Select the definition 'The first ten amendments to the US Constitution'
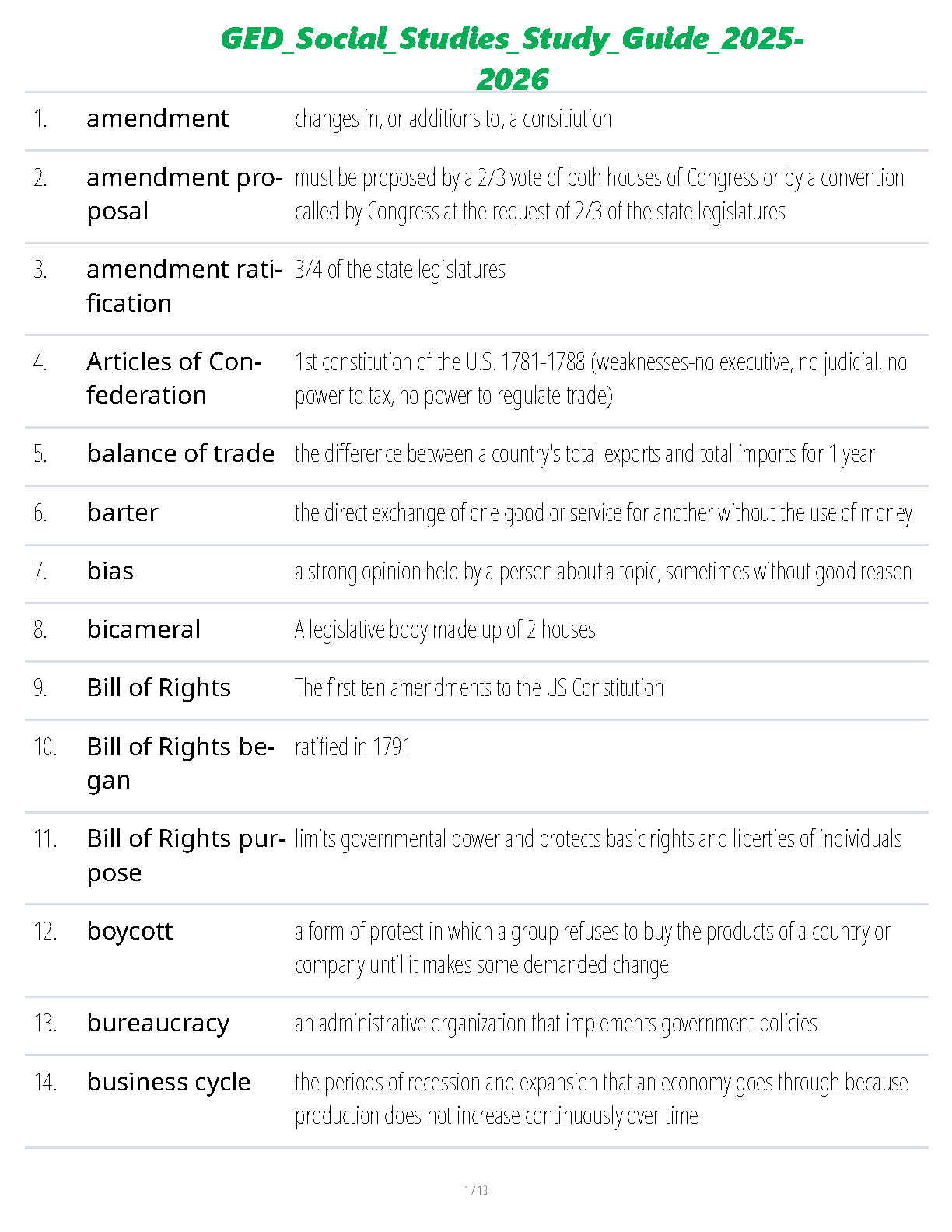Screen dimensions: 952x1232 point(479,688)
